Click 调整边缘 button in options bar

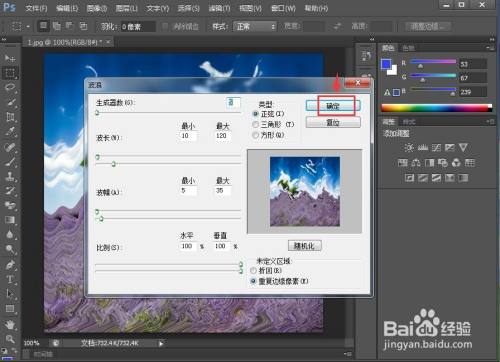[x=428, y=27]
